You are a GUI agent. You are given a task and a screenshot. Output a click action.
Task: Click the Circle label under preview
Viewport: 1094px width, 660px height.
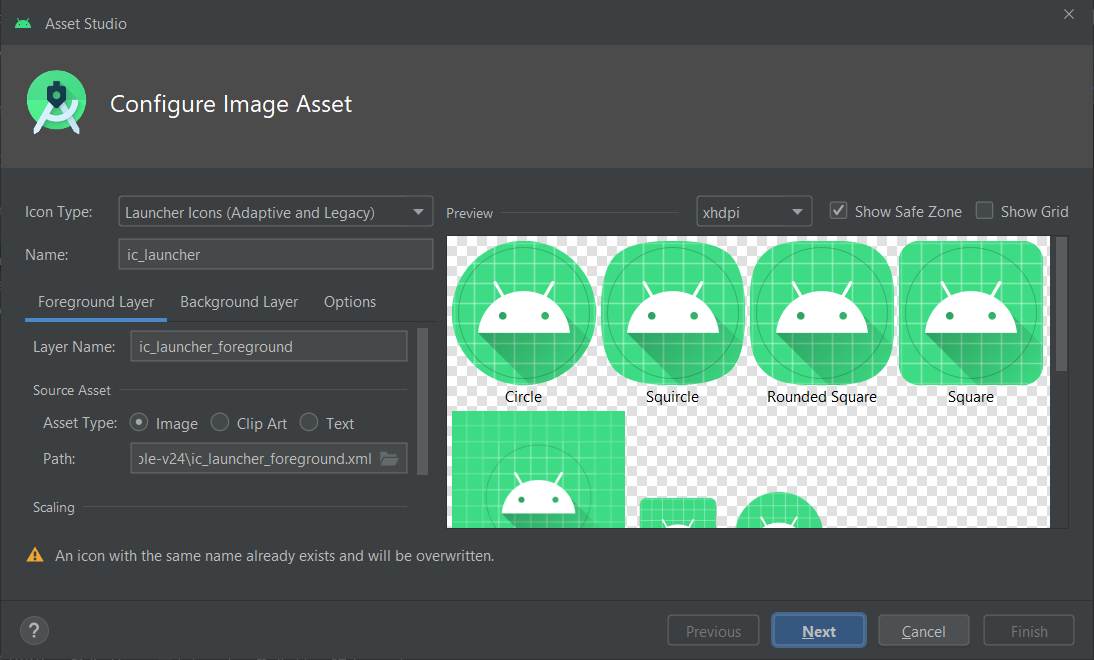pos(523,396)
